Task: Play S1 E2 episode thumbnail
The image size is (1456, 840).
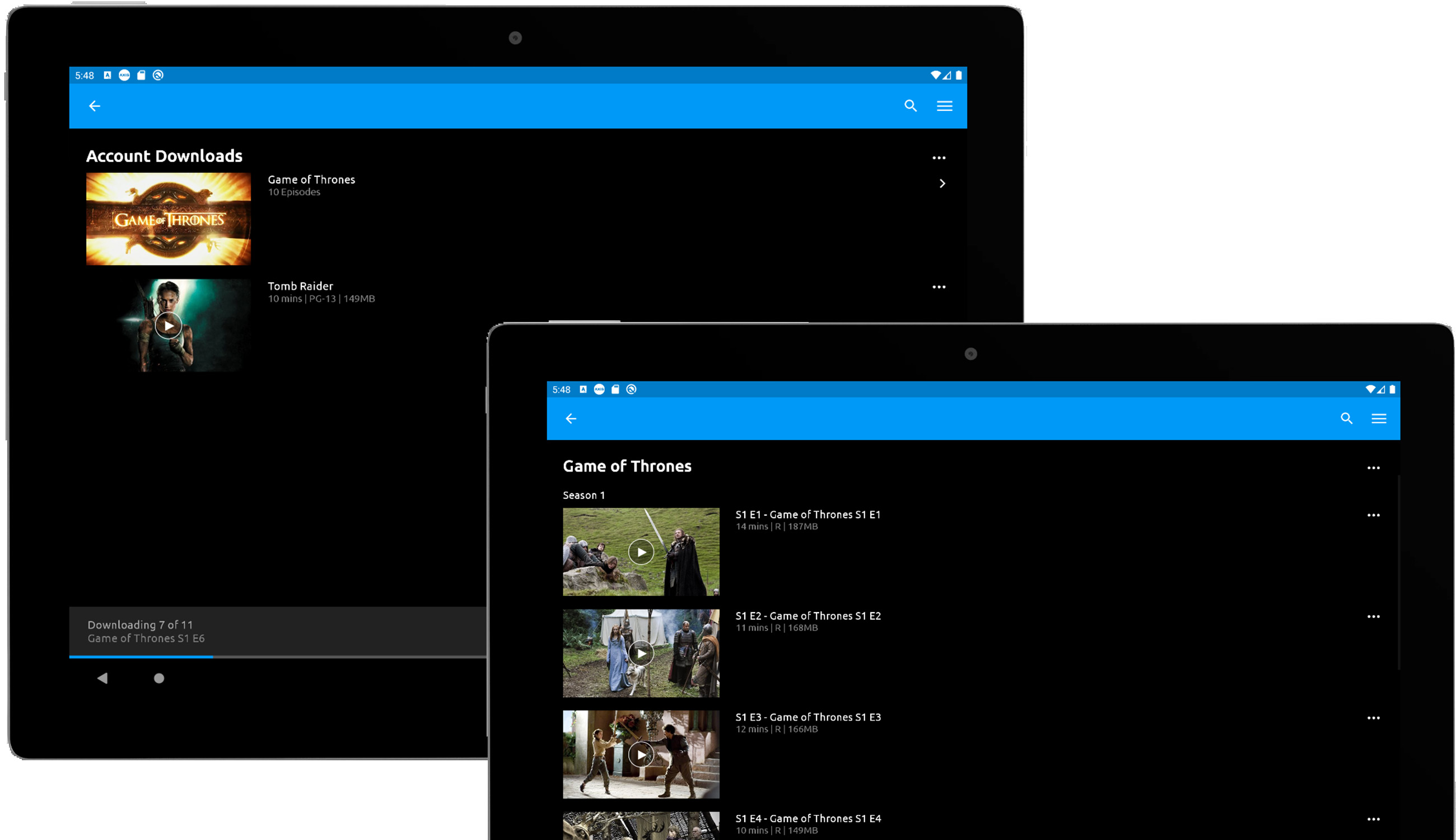Action: [x=641, y=654]
